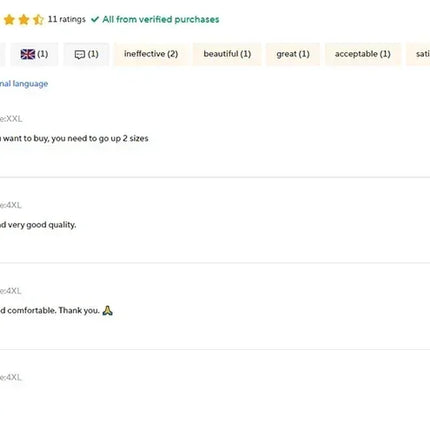The image size is (430, 430).
Task: Select the 'beautiful (1)' filter tag
Action: pyautogui.click(x=227, y=54)
